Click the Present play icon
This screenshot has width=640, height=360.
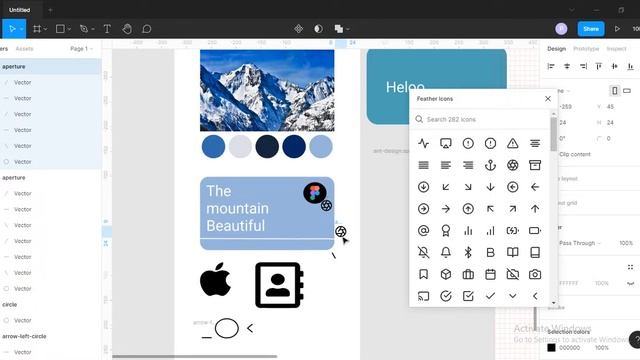tap(617, 29)
